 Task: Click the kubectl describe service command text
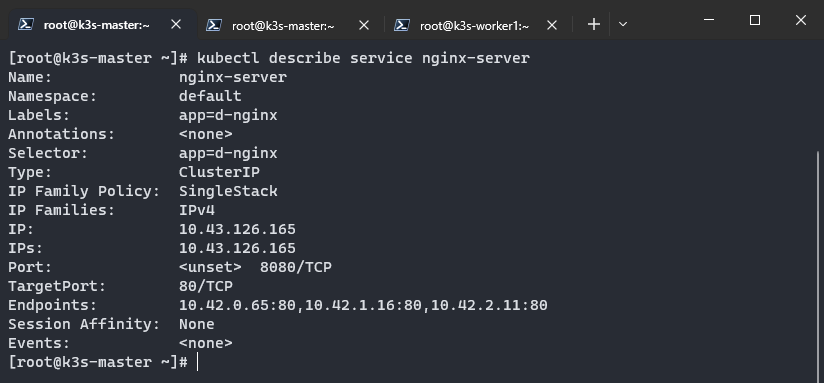coord(304,58)
